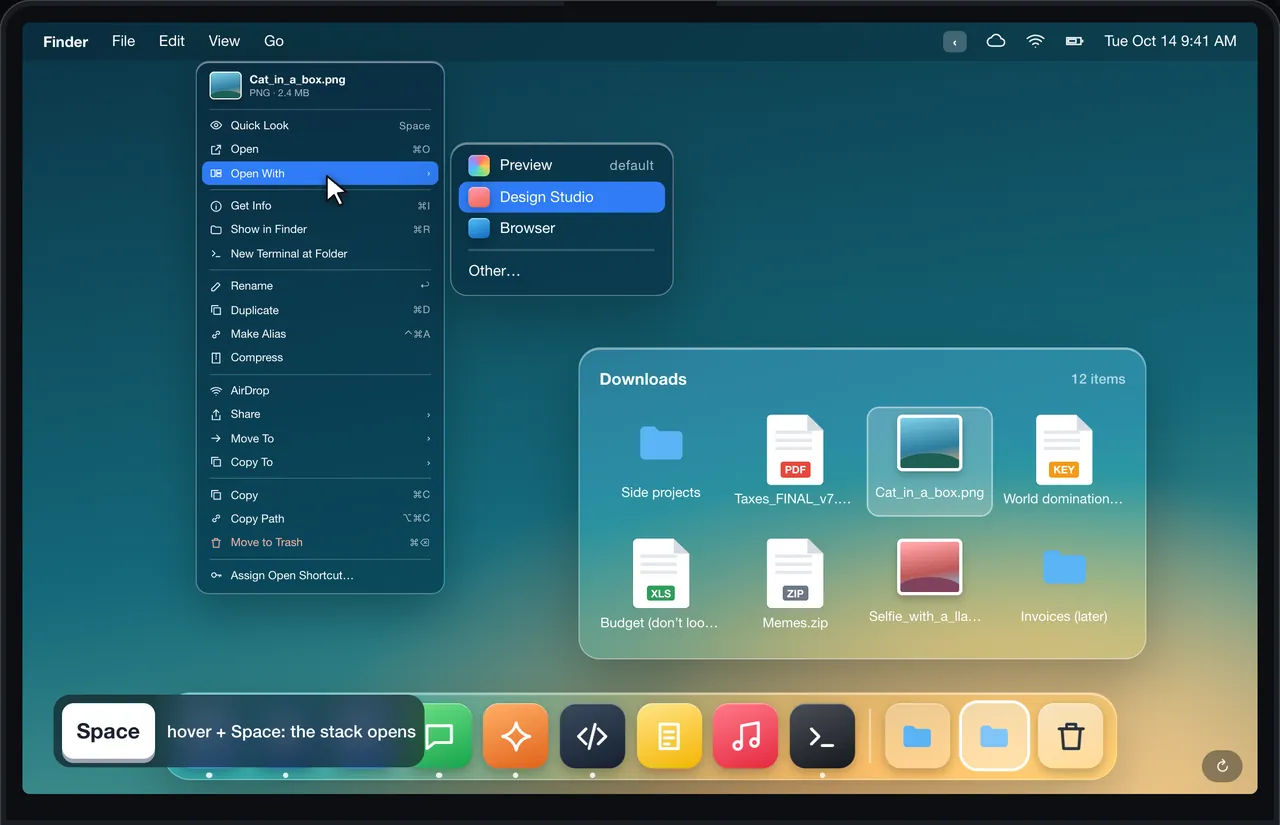Expand the Open With submenu
The width and height of the screenshot is (1280, 825).
point(320,174)
